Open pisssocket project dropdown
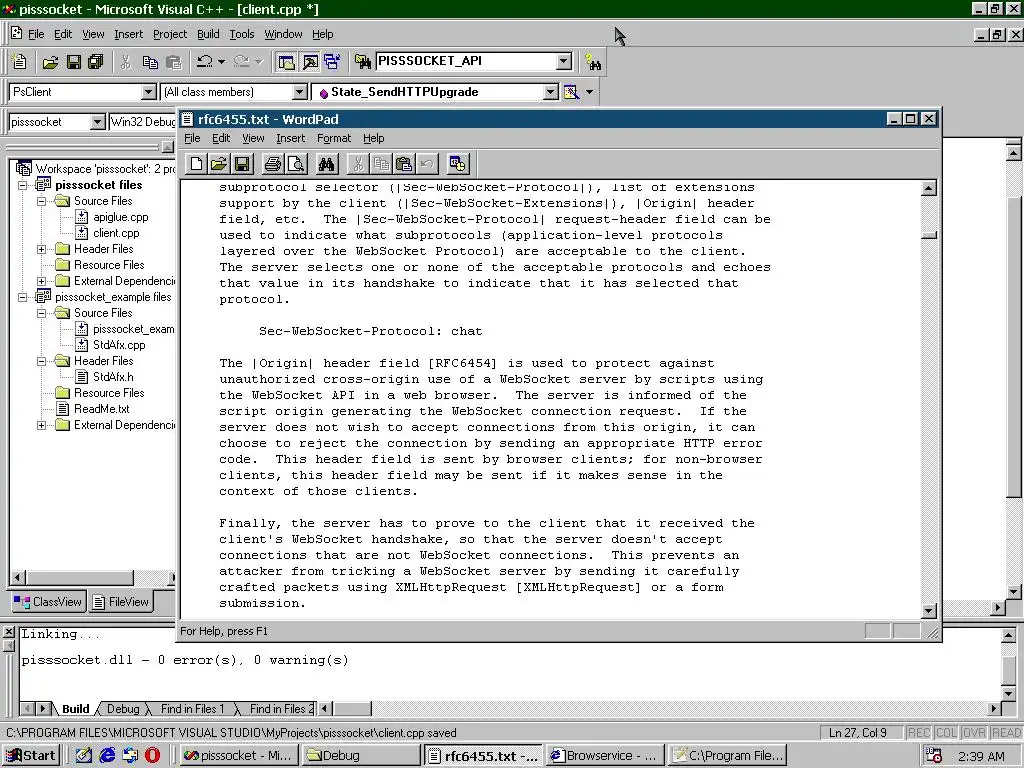This screenshot has width=1024, height=768. coord(97,122)
